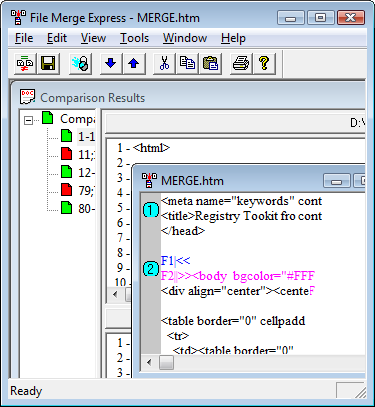Click the Cut scissors icon

[164, 63]
